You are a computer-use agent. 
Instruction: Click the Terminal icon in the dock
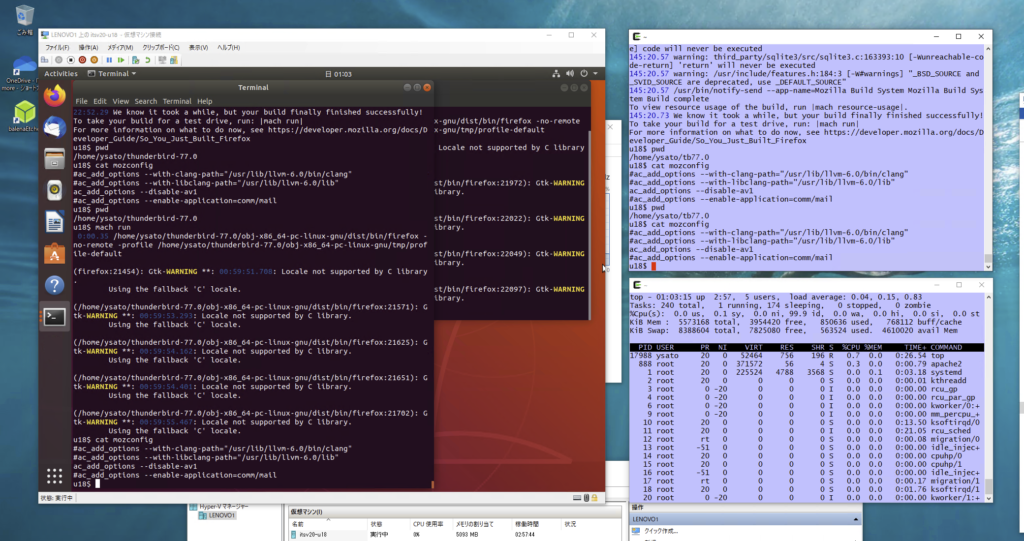tap(54, 317)
